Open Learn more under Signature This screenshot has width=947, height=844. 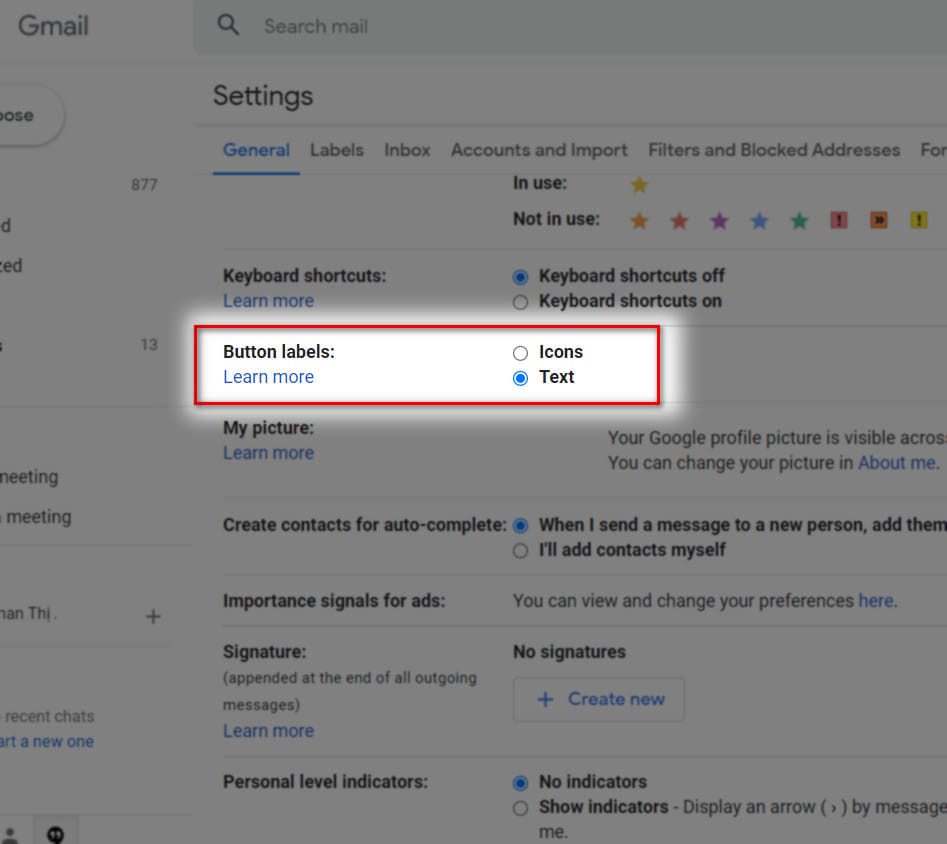pyautogui.click(x=269, y=731)
